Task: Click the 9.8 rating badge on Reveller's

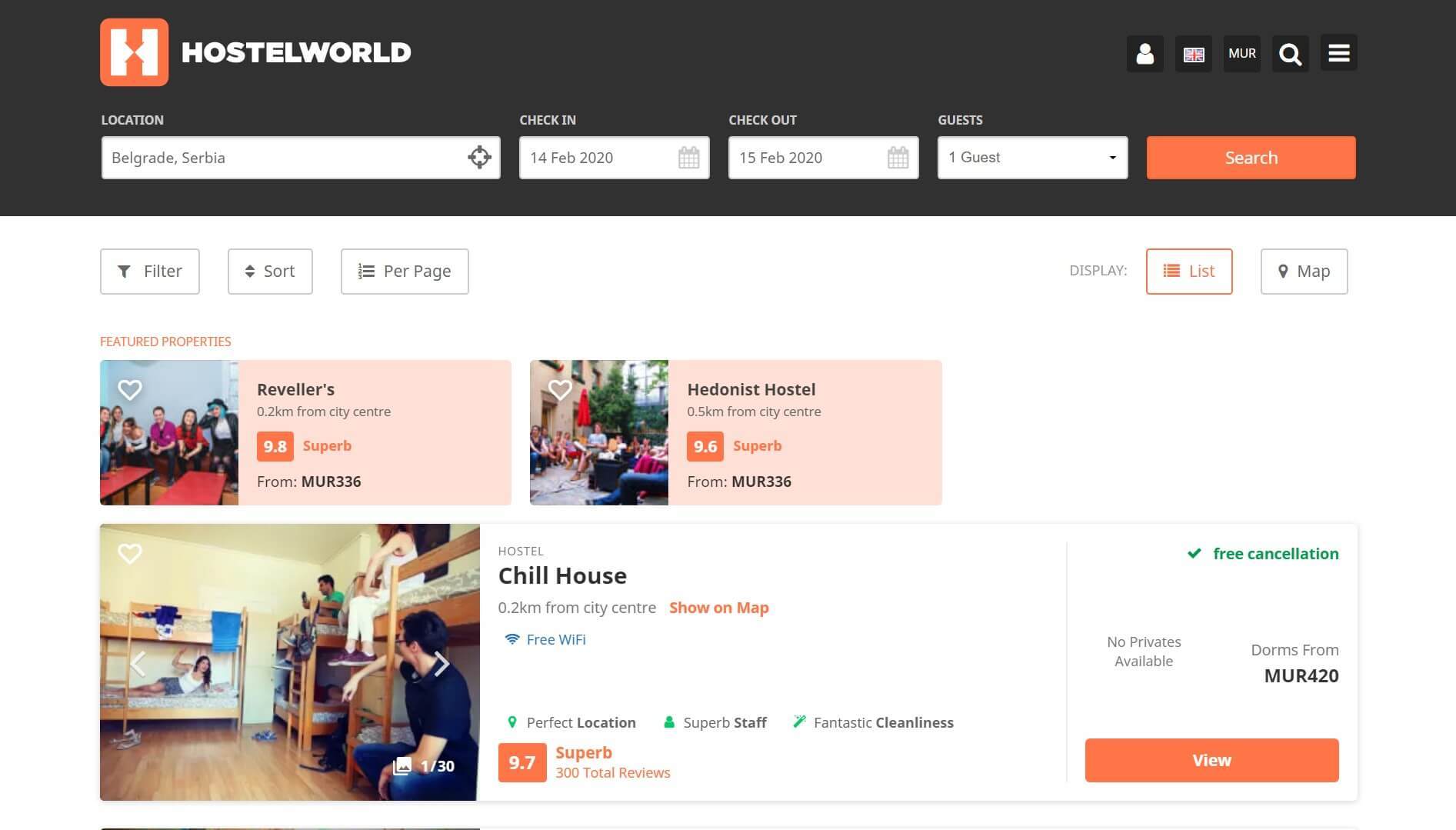Action: [x=275, y=446]
